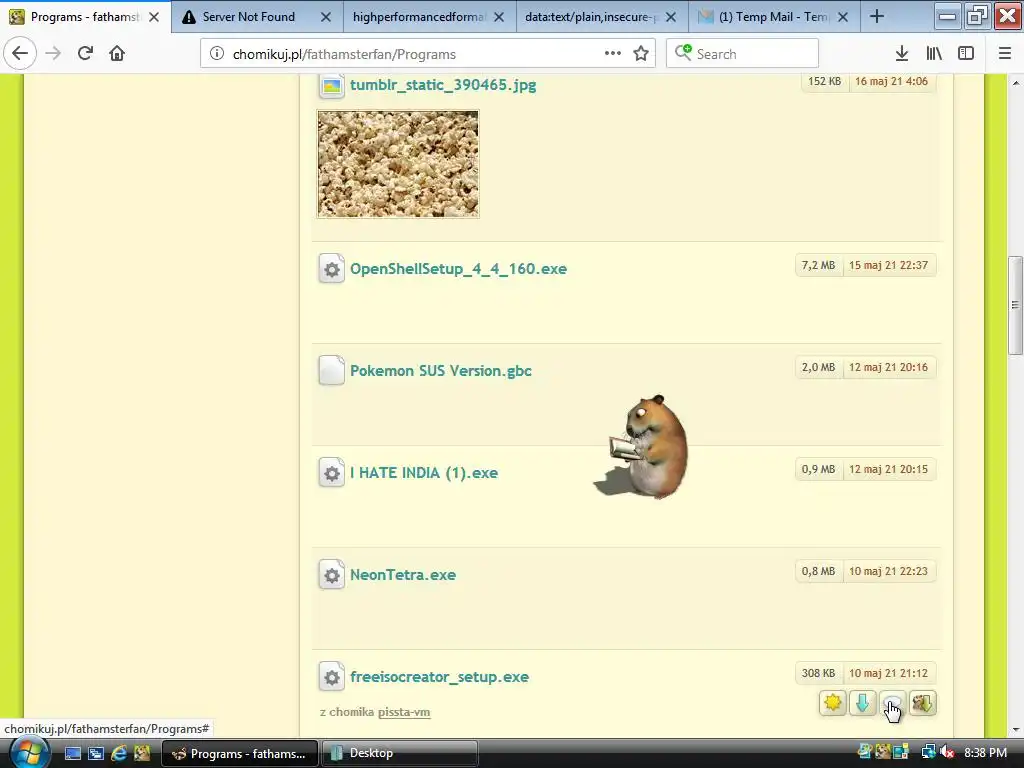Screen dimensions: 1024x768
Task: Click the image icon beside tumblr_static_390465.jpg
Action: click(x=332, y=86)
